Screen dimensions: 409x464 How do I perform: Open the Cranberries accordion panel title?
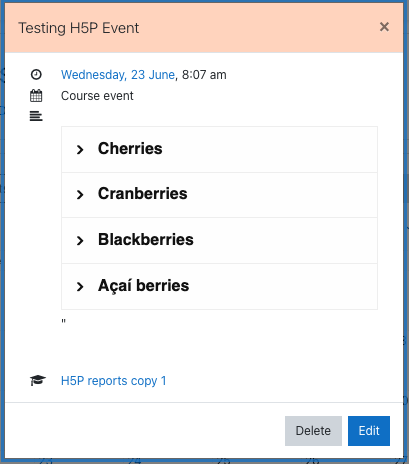click(x=143, y=193)
